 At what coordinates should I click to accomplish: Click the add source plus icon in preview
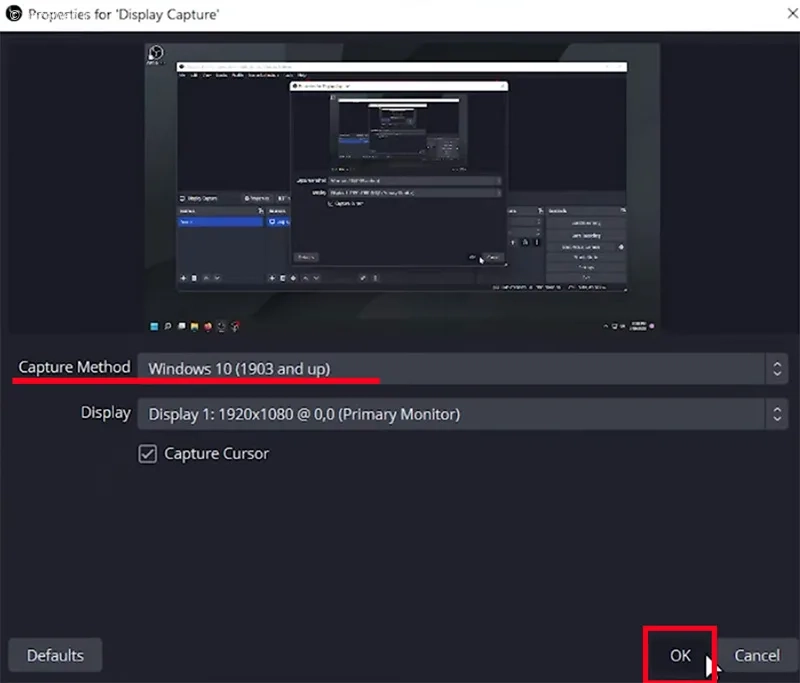tap(271, 277)
